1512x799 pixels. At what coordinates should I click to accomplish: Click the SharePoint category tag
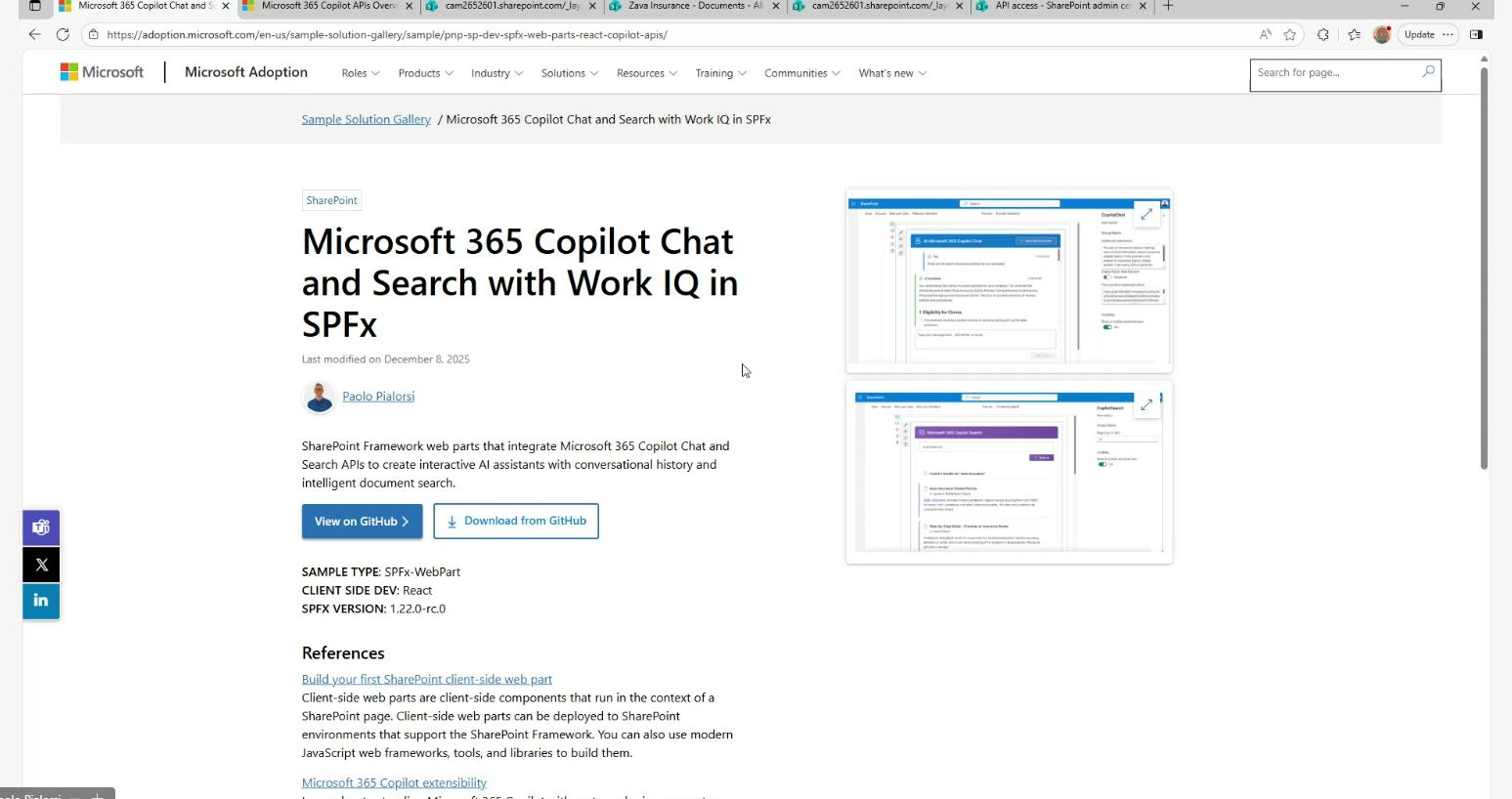[x=332, y=200]
